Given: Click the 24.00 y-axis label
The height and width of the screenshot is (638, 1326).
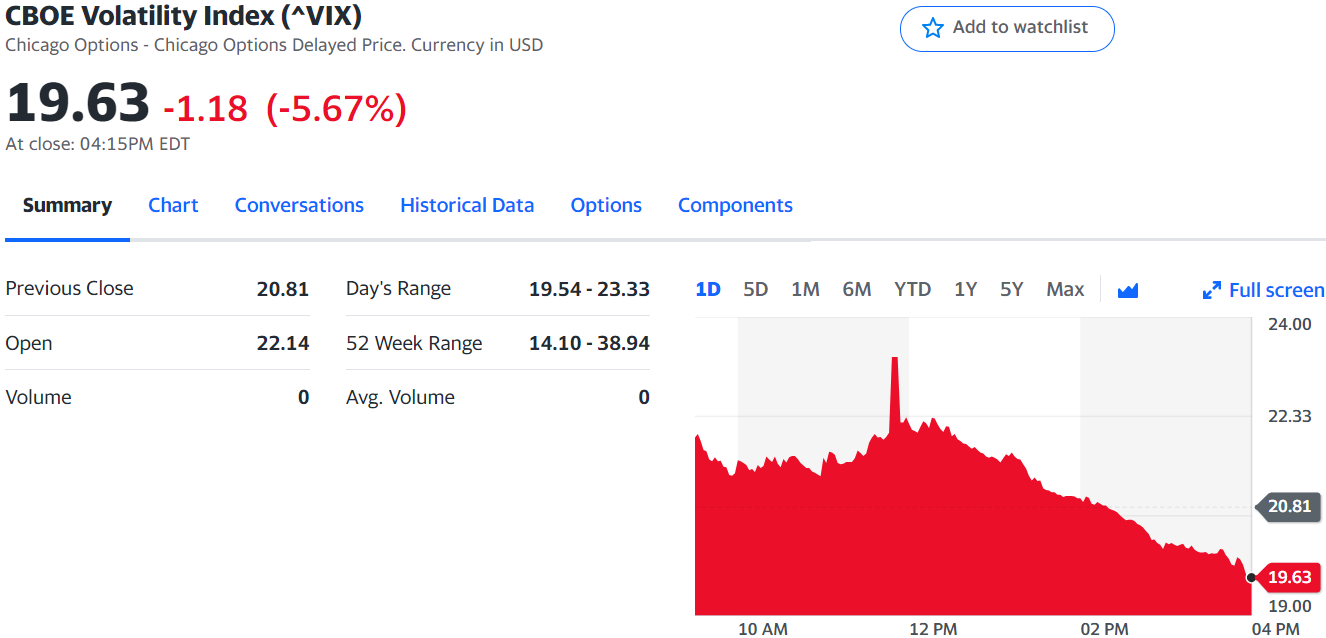Looking at the screenshot, I should pyautogui.click(x=1289, y=324).
